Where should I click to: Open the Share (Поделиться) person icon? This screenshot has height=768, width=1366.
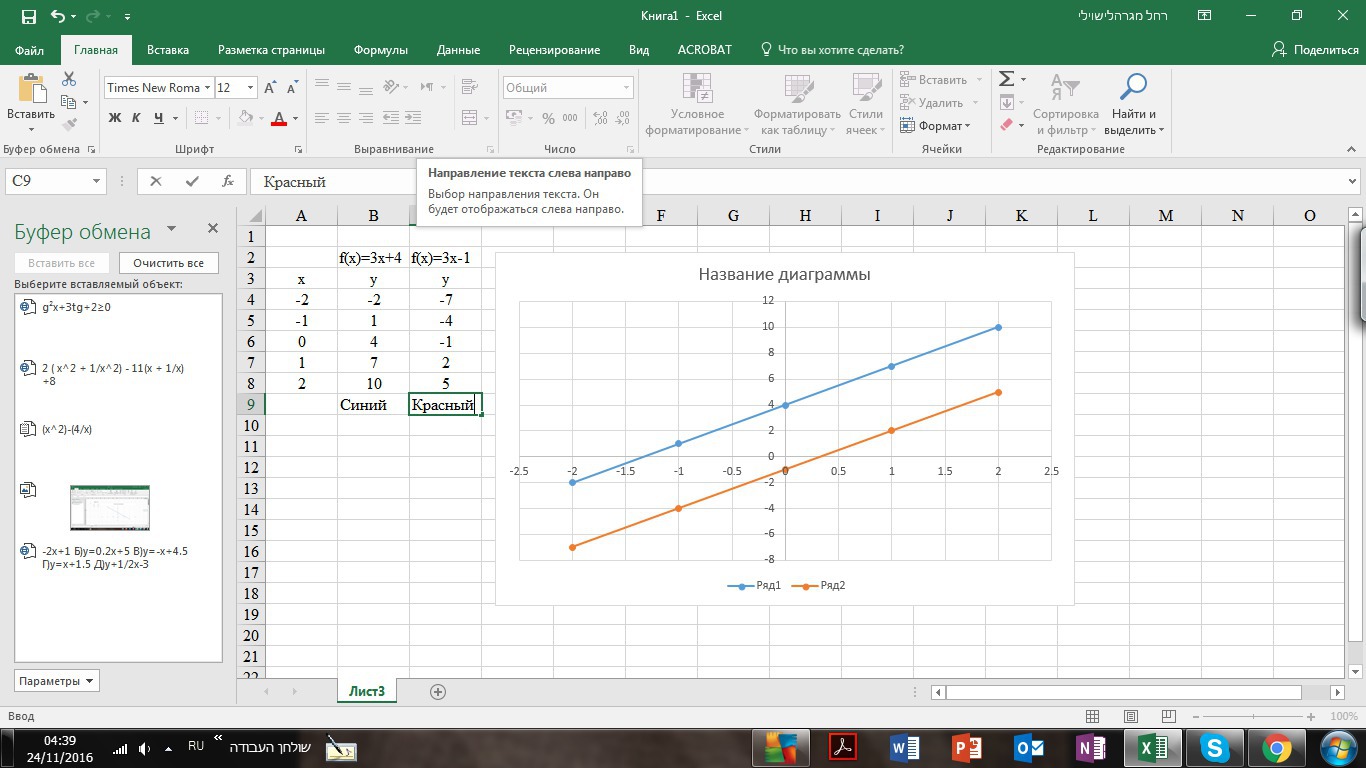pos(1279,49)
